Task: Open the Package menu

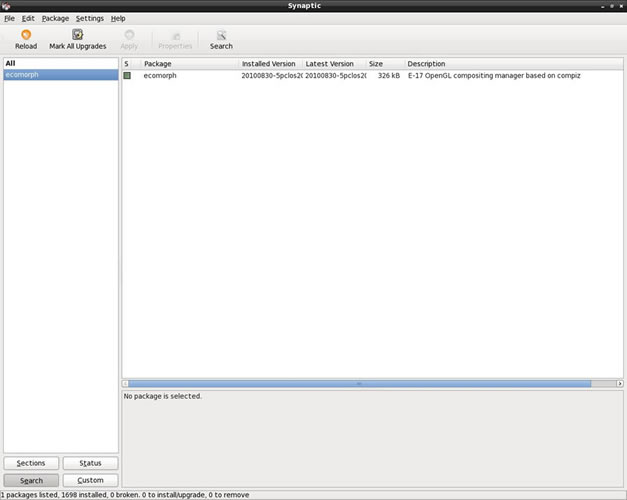Action: click(55, 18)
